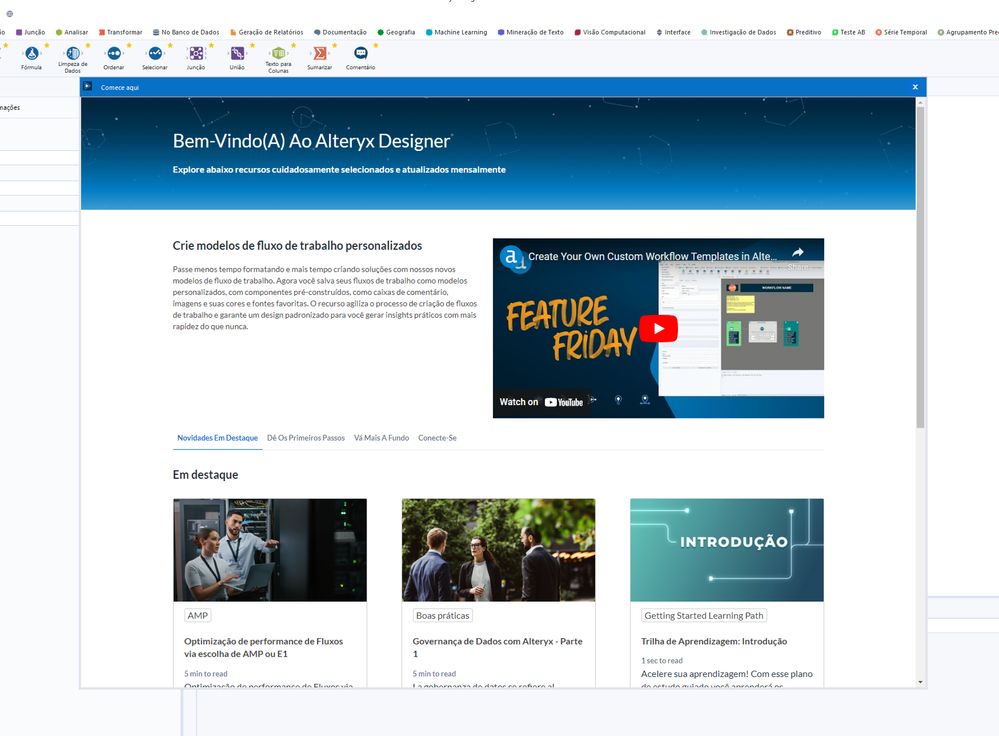
Task: Click the business people Governança card image
Action: pyautogui.click(x=498, y=550)
